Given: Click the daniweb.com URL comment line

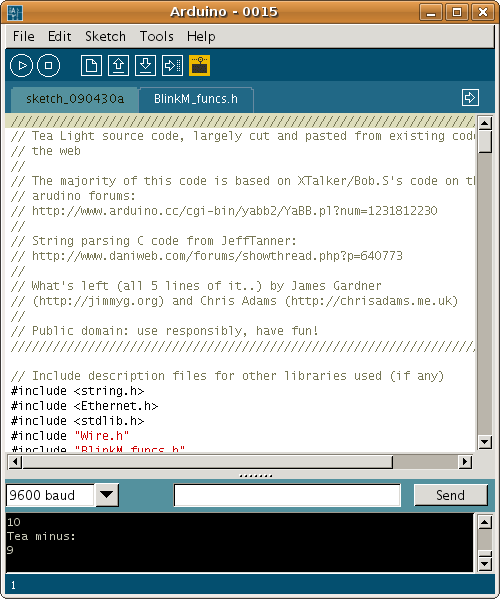Looking at the screenshot, I should [x=207, y=256].
